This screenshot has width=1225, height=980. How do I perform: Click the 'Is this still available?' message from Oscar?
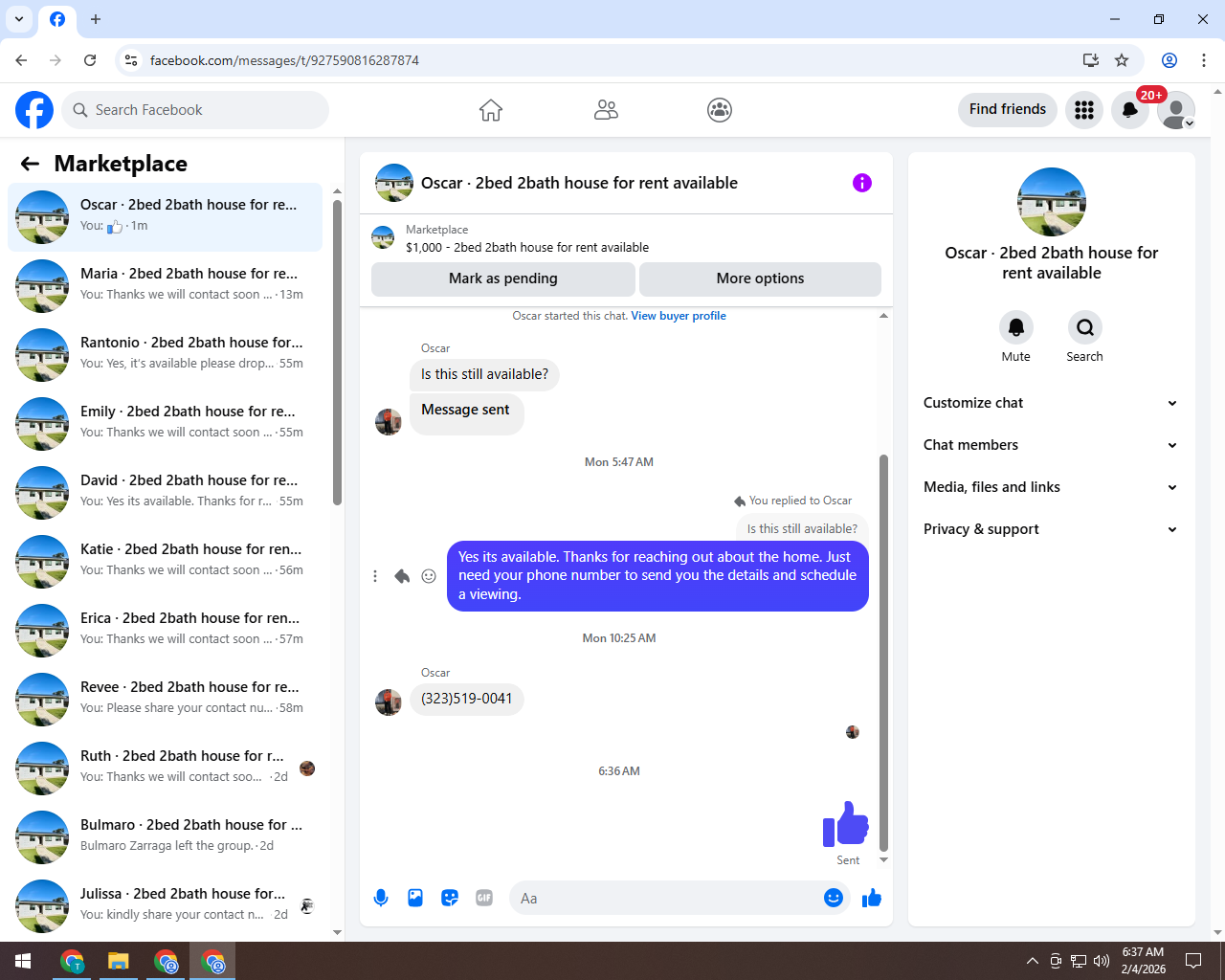click(x=484, y=374)
